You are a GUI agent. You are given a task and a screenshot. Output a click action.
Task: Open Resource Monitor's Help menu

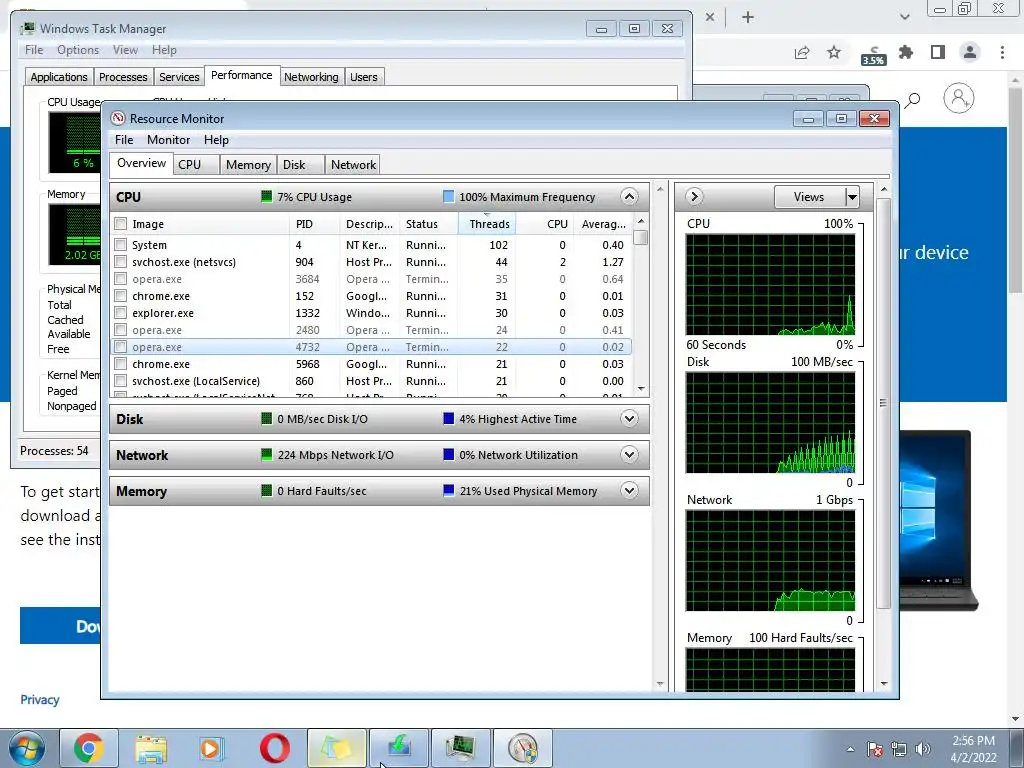(216, 140)
